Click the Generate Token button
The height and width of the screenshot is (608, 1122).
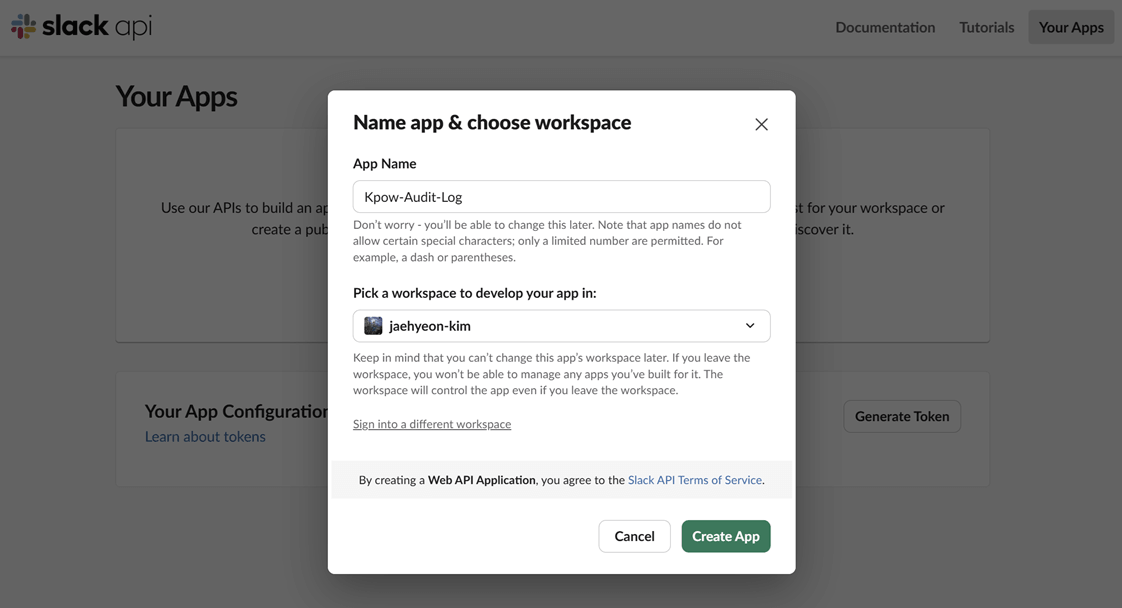coord(902,416)
